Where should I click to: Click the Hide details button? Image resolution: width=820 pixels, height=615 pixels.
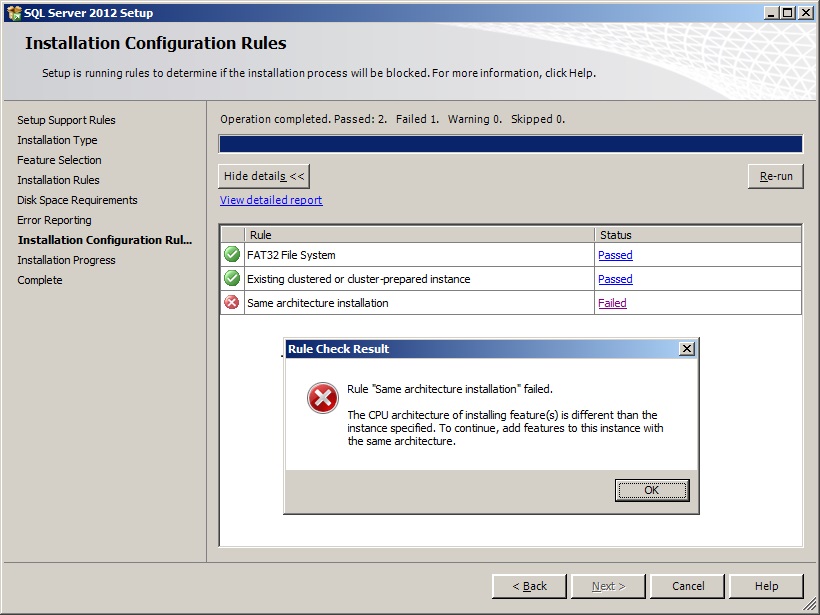pos(264,176)
